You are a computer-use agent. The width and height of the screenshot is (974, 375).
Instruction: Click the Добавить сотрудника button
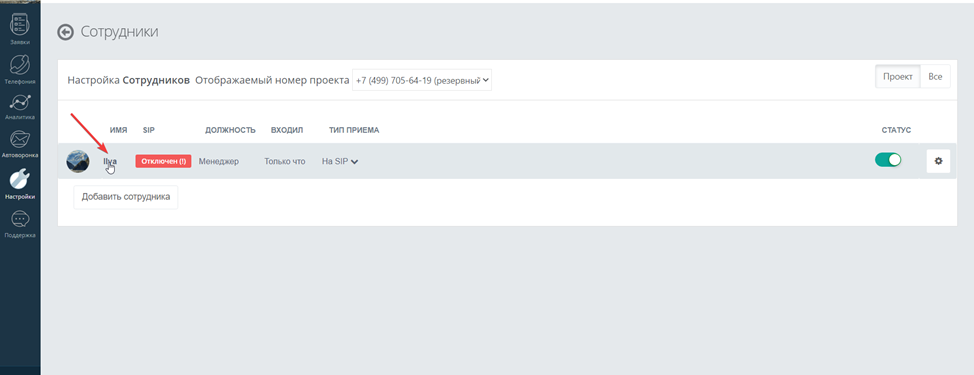coord(125,197)
